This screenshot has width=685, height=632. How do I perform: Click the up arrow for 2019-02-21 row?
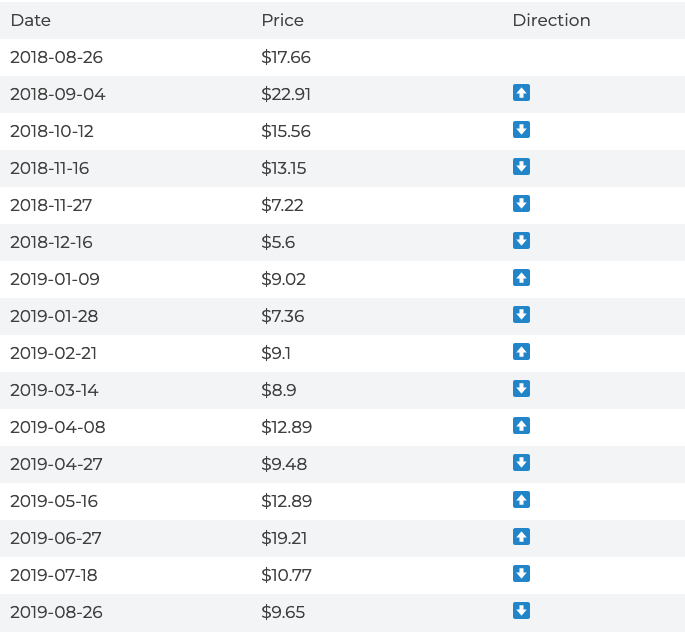pyautogui.click(x=521, y=352)
